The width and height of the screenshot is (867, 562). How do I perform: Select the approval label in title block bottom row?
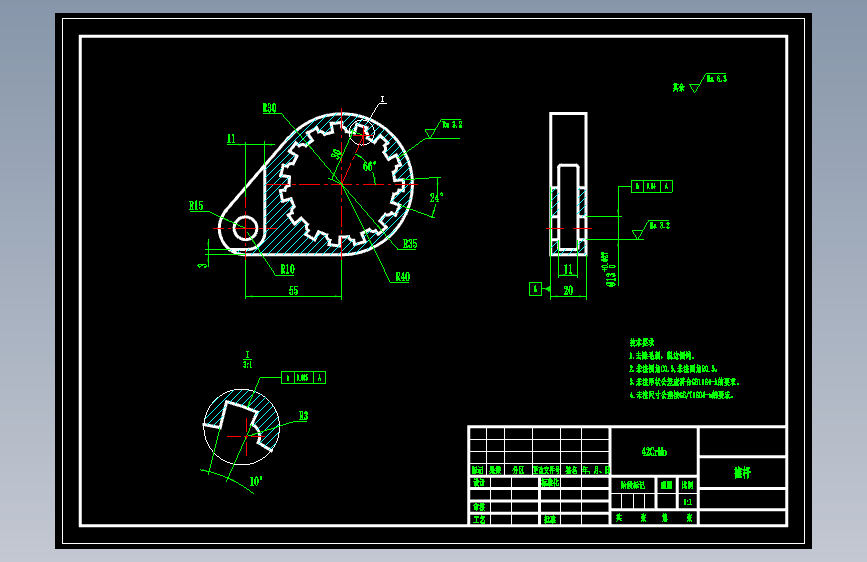pos(550,519)
